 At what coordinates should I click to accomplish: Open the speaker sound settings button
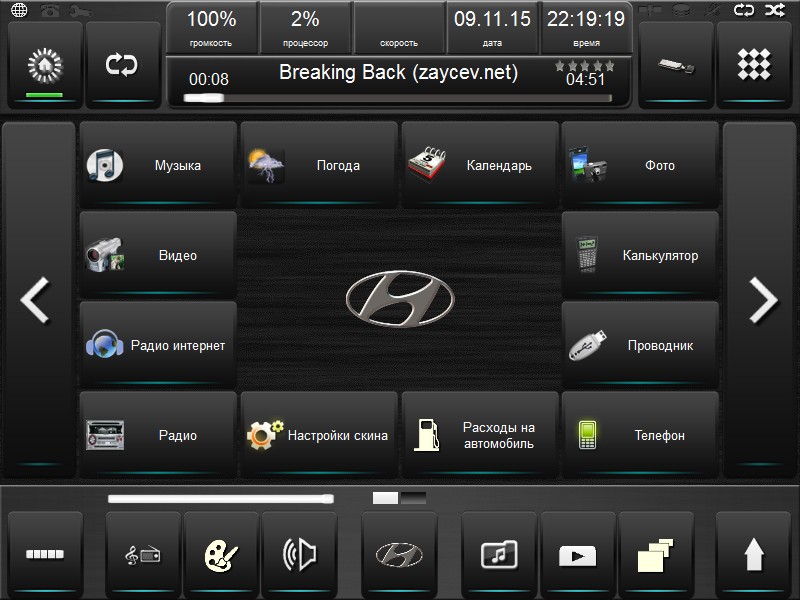click(299, 554)
